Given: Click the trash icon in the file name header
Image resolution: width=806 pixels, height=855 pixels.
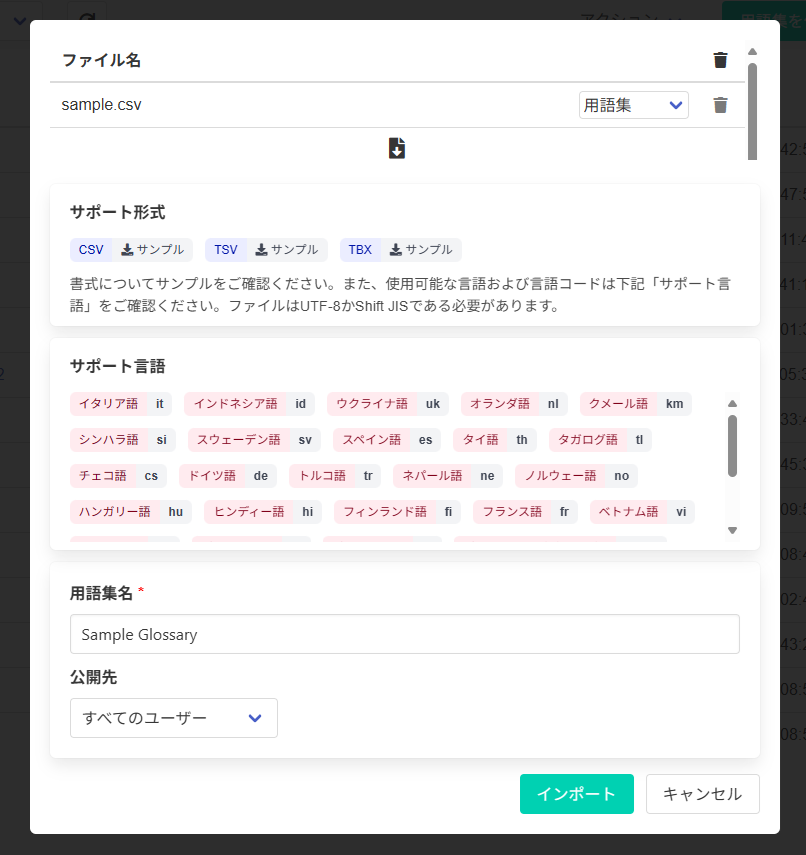Looking at the screenshot, I should coord(720,60).
